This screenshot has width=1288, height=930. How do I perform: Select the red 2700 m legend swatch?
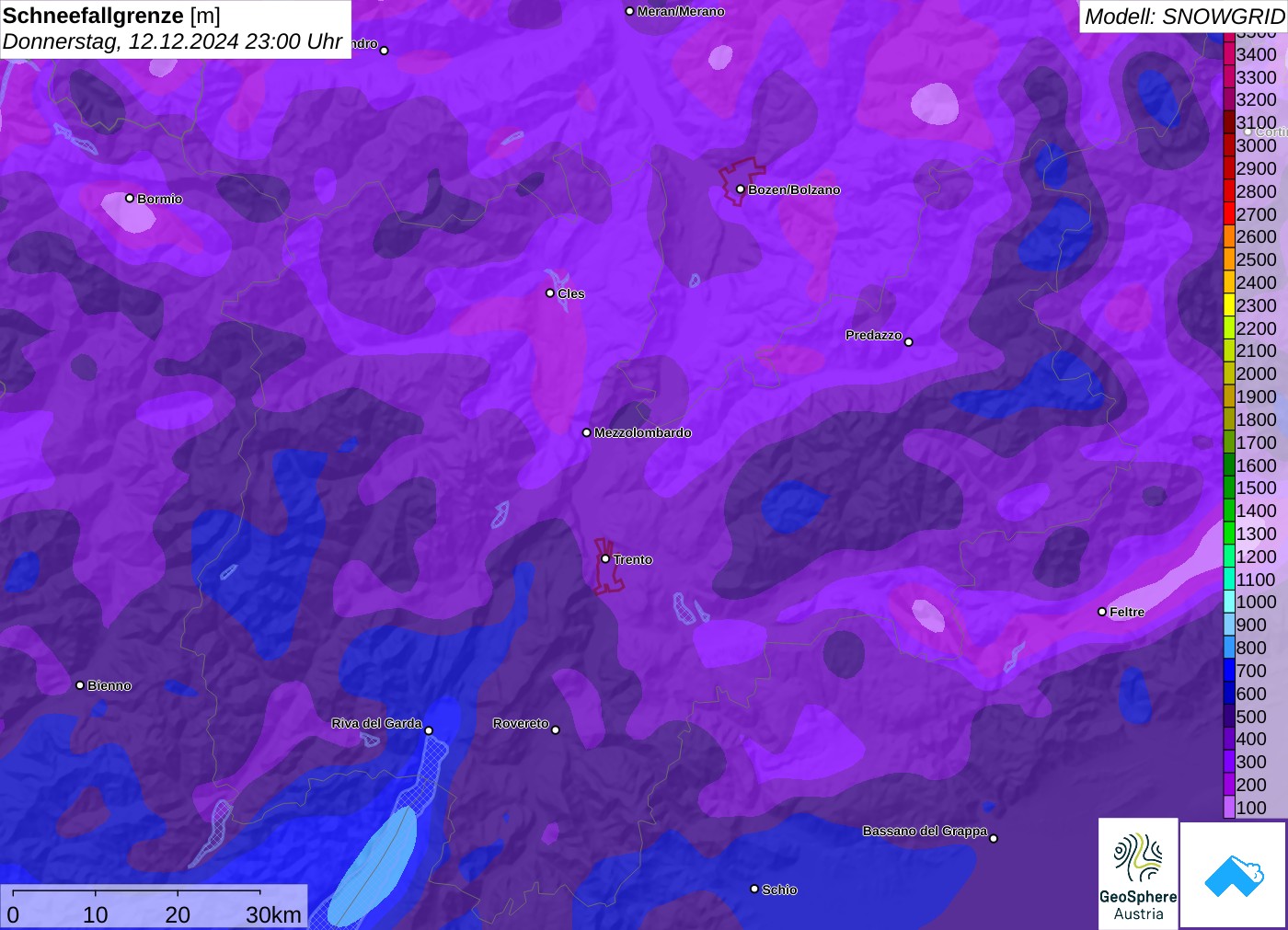click(1229, 214)
